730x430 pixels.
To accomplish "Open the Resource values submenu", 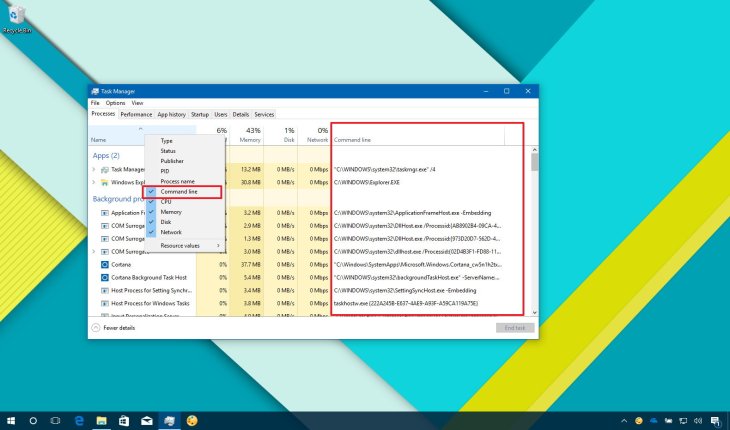I will (185, 246).
